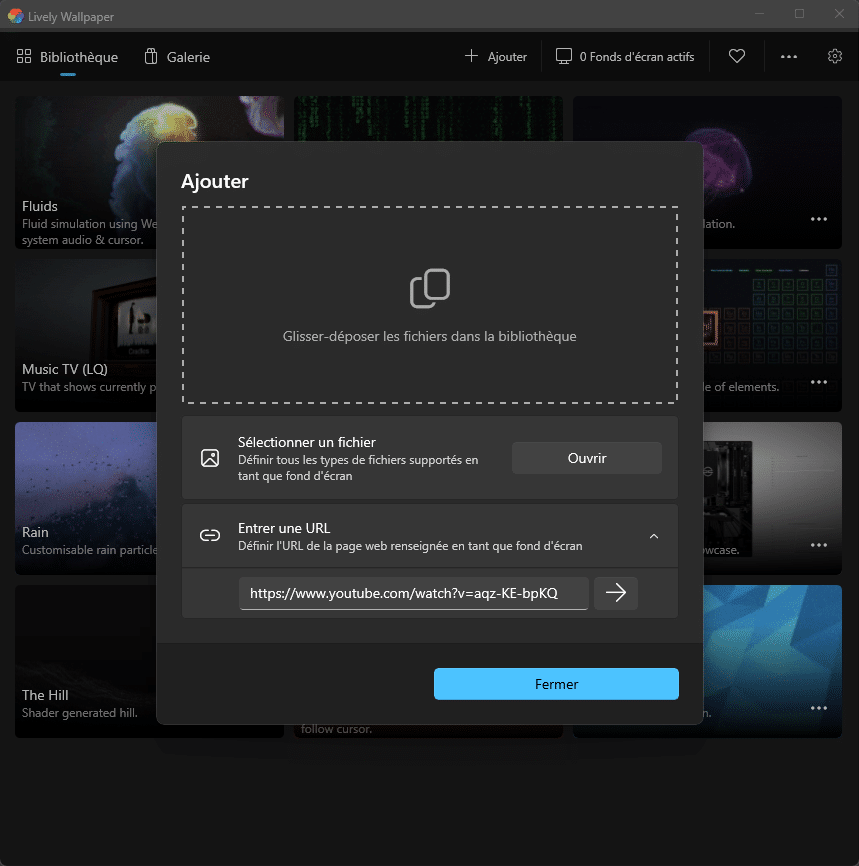The width and height of the screenshot is (859, 866).
Task: Click the arrow button to submit URL
Action: point(616,593)
